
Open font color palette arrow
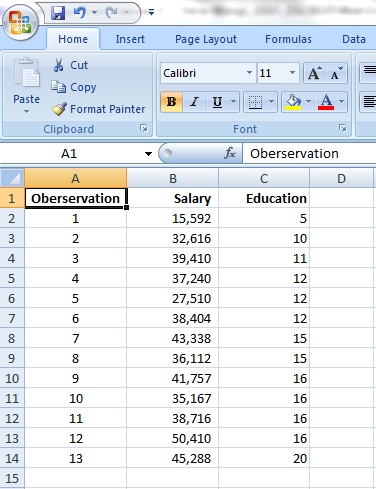pos(342,102)
